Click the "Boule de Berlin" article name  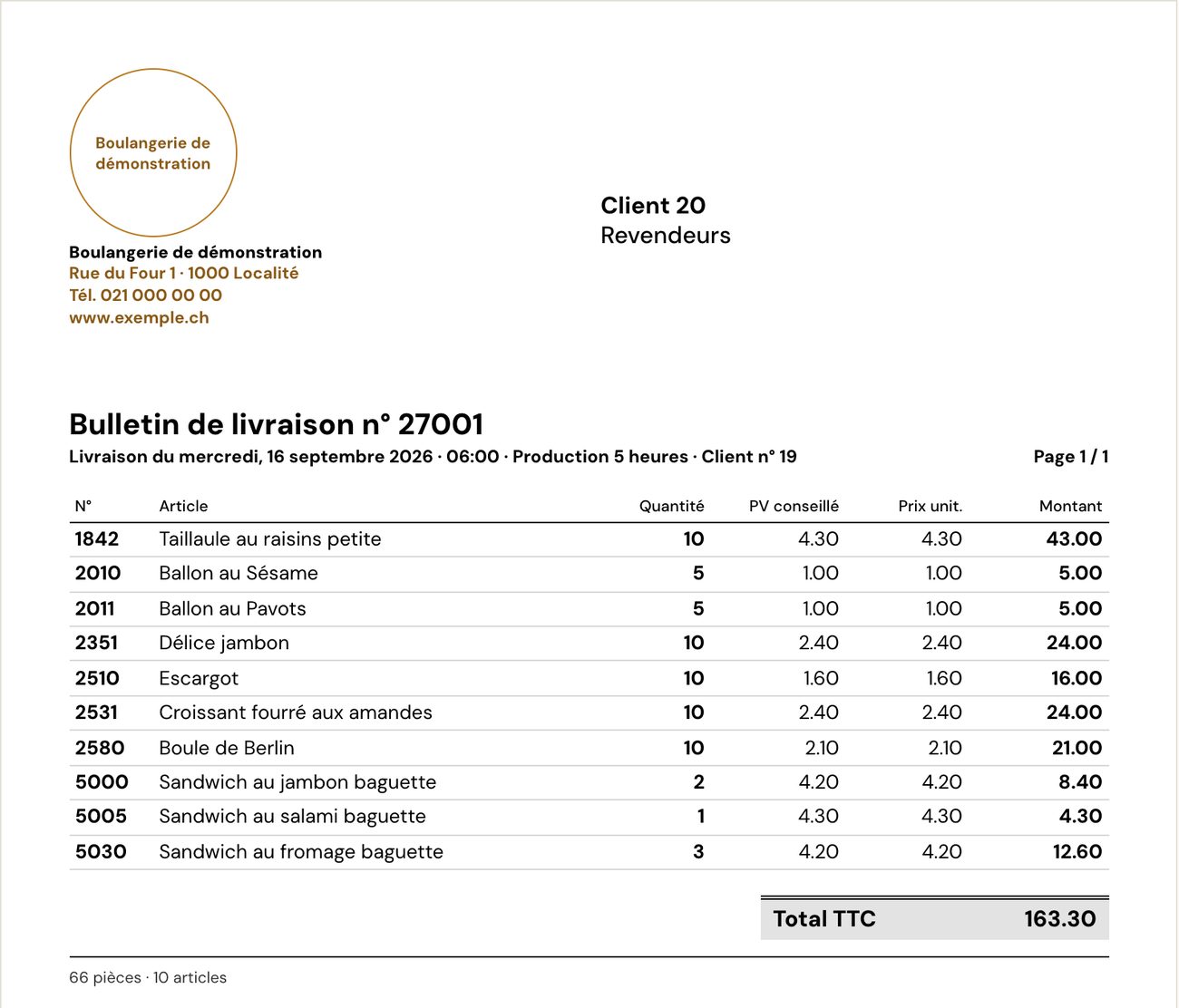pos(227,748)
